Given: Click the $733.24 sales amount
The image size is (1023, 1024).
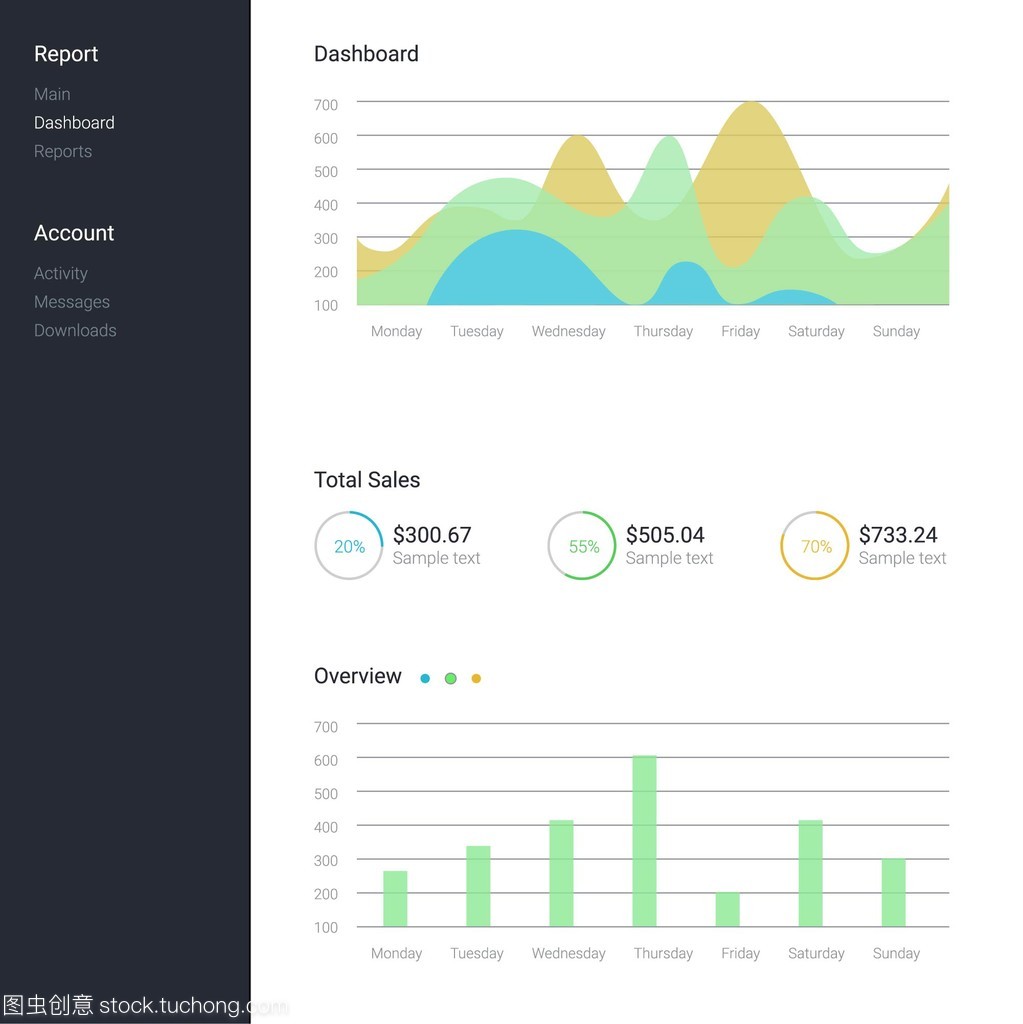Looking at the screenshot, I should [x=897, y=535].
